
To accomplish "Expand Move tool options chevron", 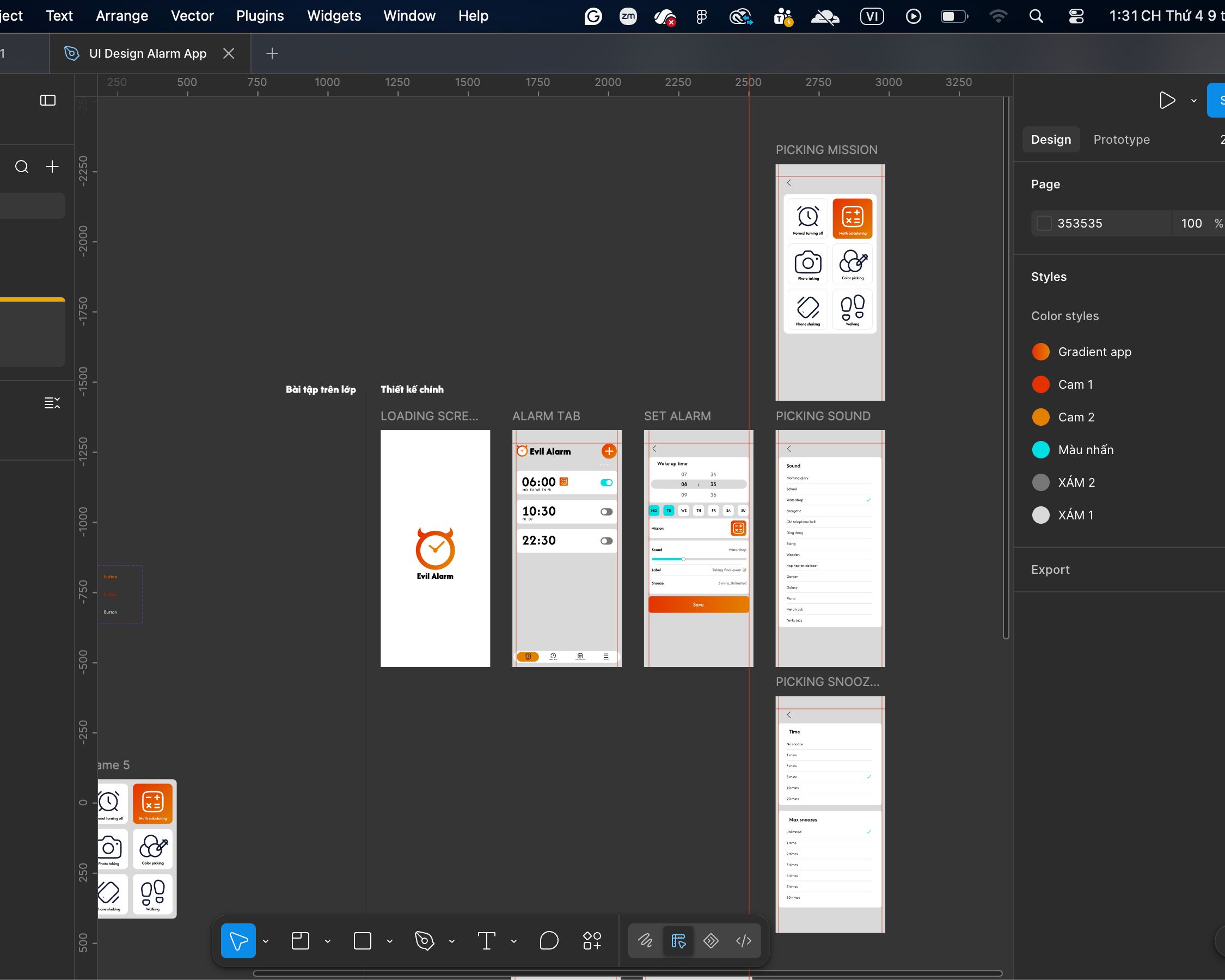I will pyautogui.click(x=265, y=941).
